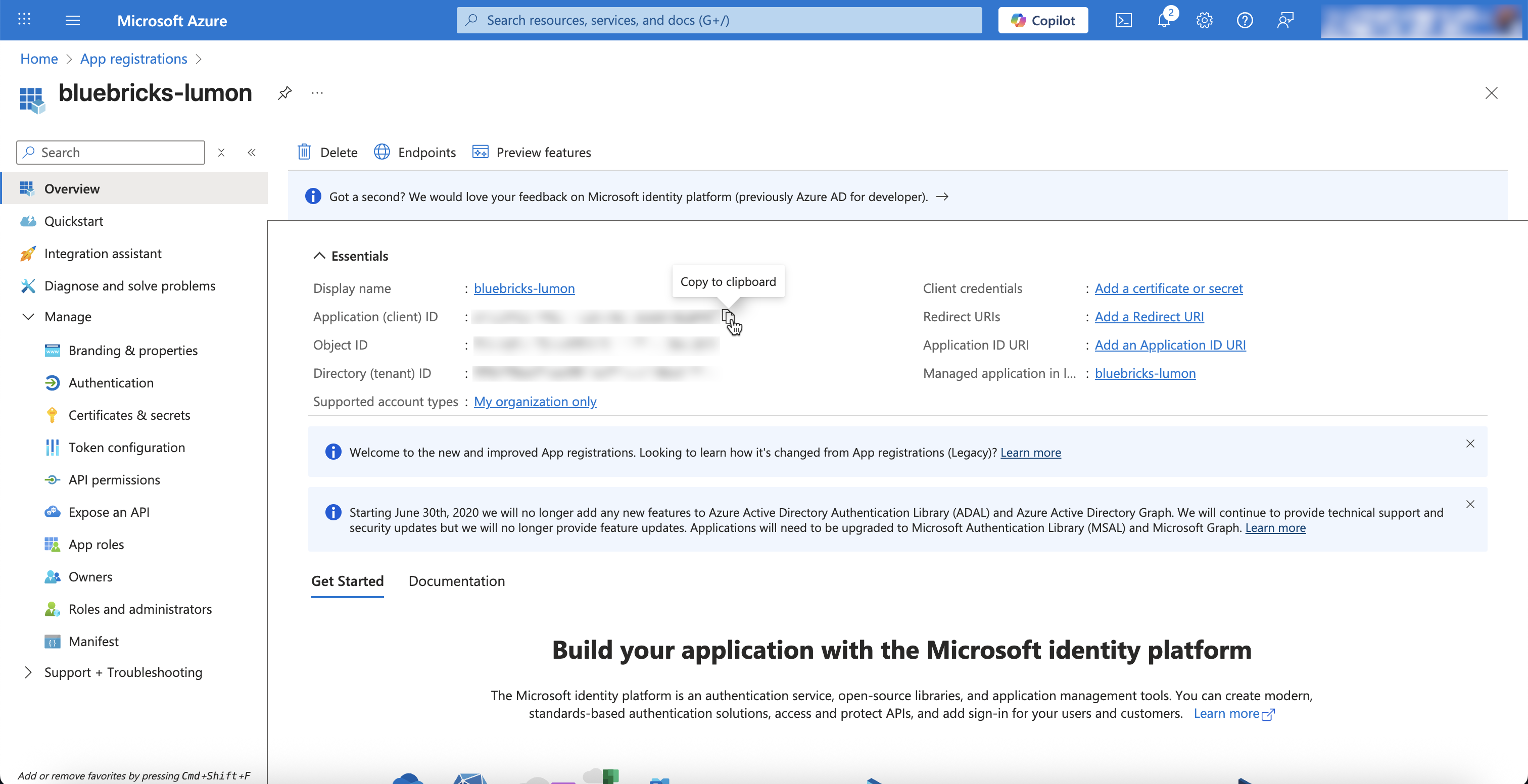Open the hamburger portal menu

(x=72, y=21)
